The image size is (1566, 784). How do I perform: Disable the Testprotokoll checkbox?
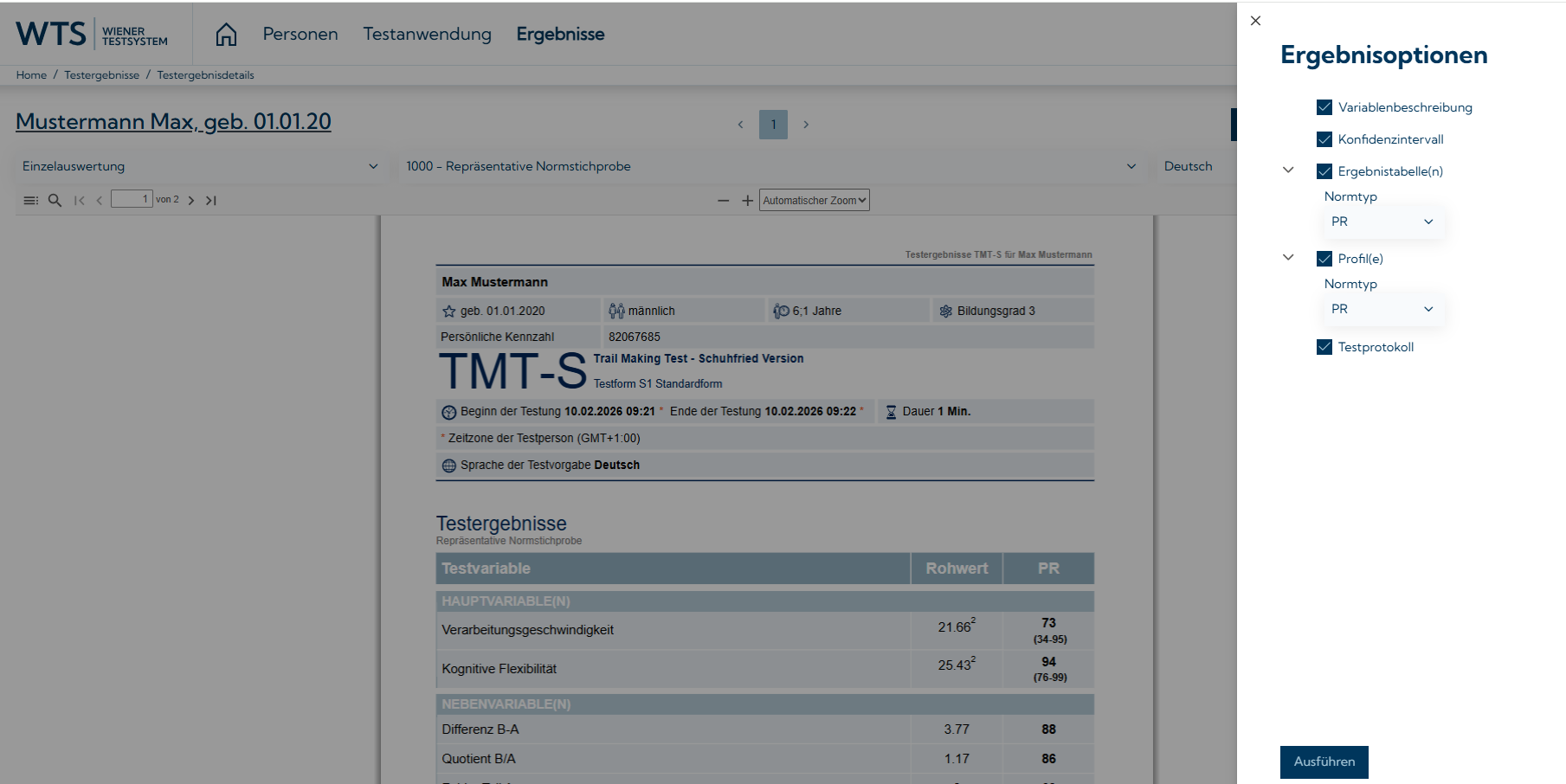point(1324,347)
